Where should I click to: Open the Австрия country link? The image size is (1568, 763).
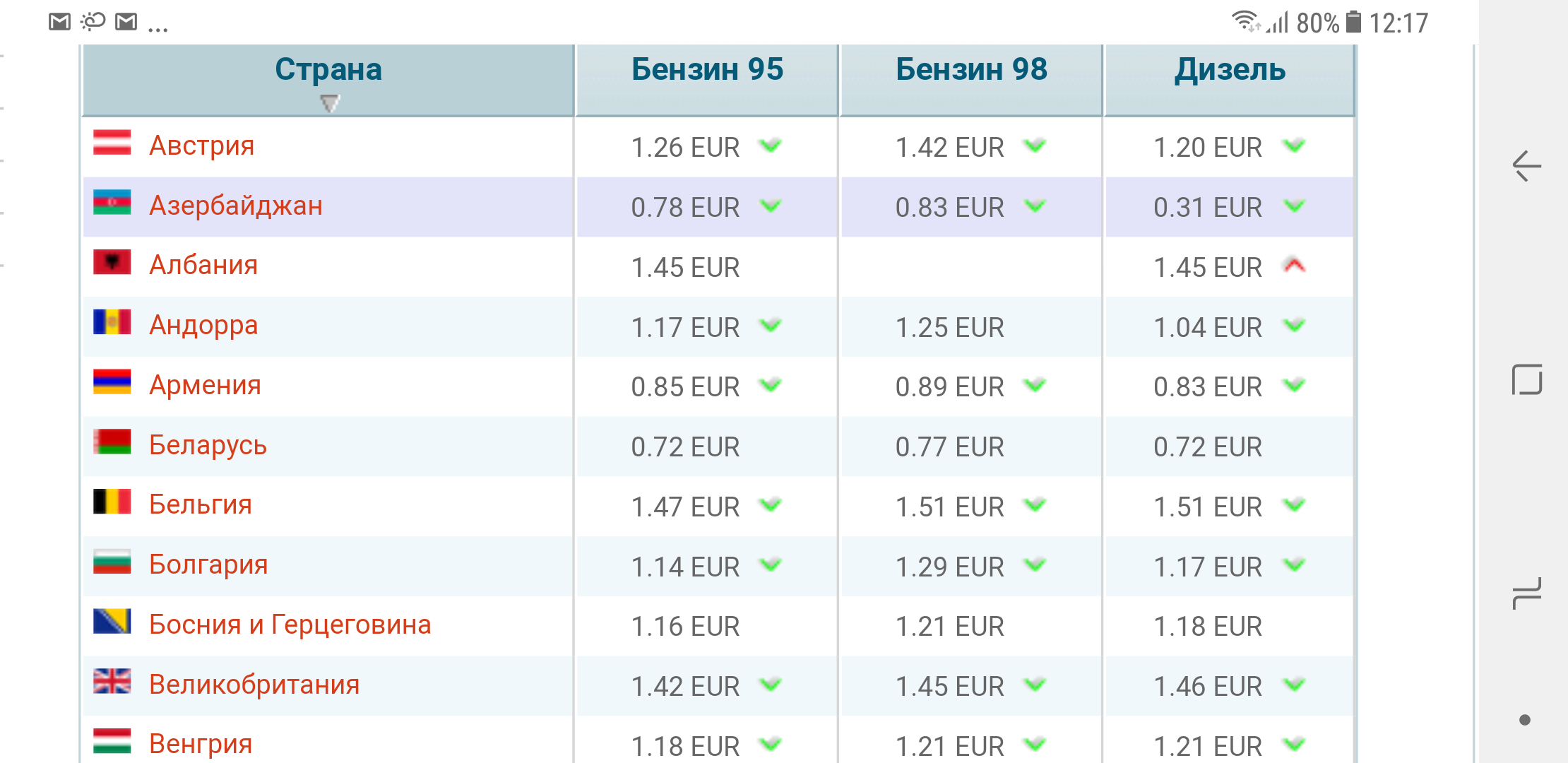coord(201,146)
